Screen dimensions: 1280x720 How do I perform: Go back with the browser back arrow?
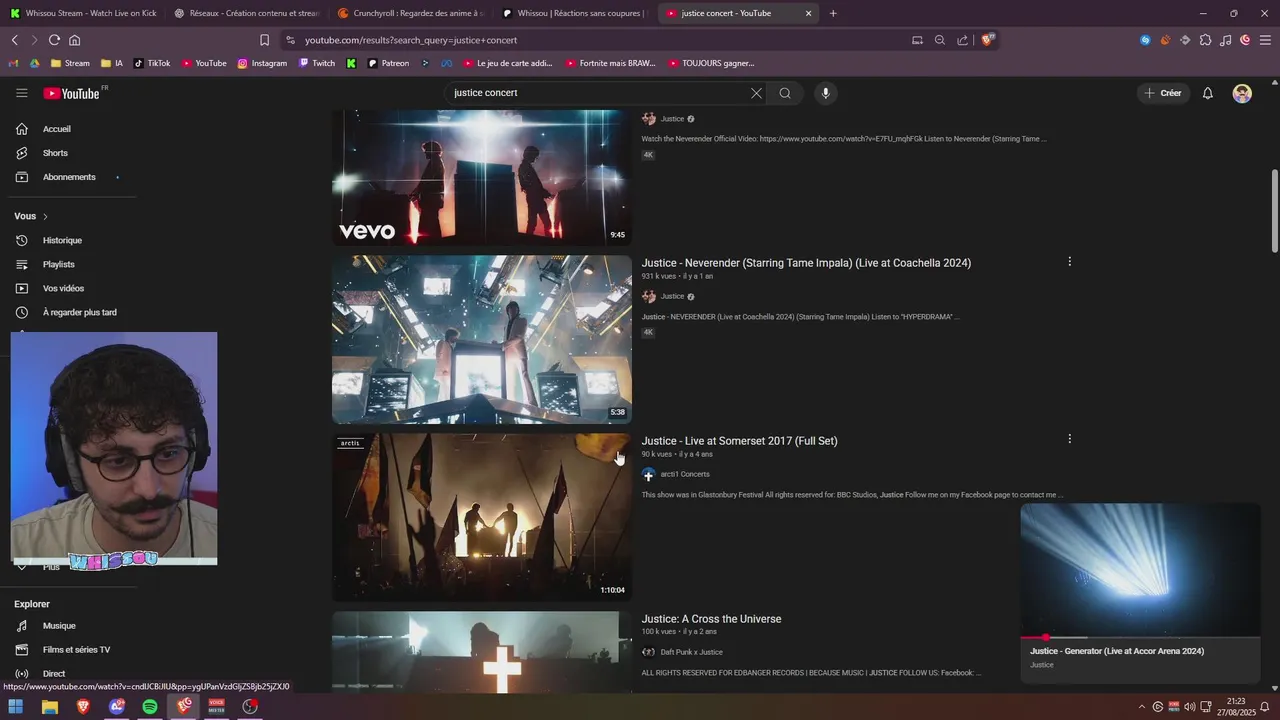[x=15, y=40]
